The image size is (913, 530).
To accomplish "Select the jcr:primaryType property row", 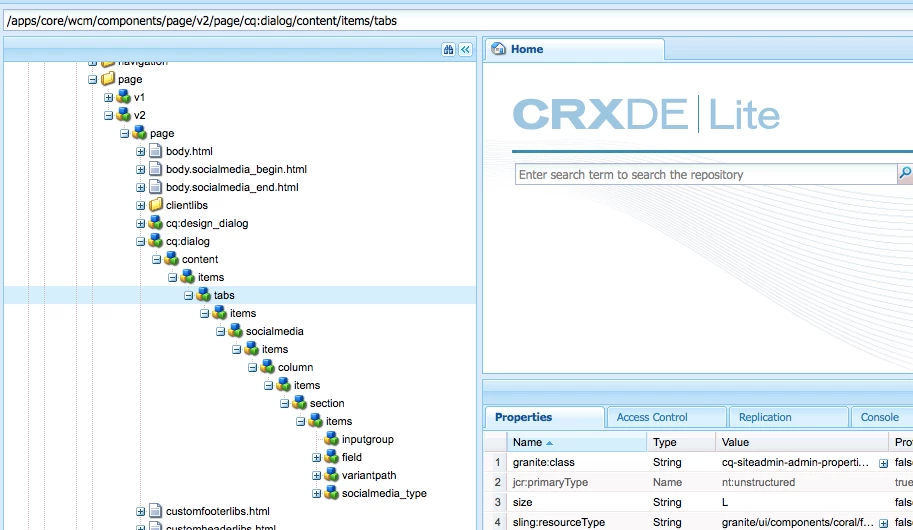I will [x=698, y=482].
